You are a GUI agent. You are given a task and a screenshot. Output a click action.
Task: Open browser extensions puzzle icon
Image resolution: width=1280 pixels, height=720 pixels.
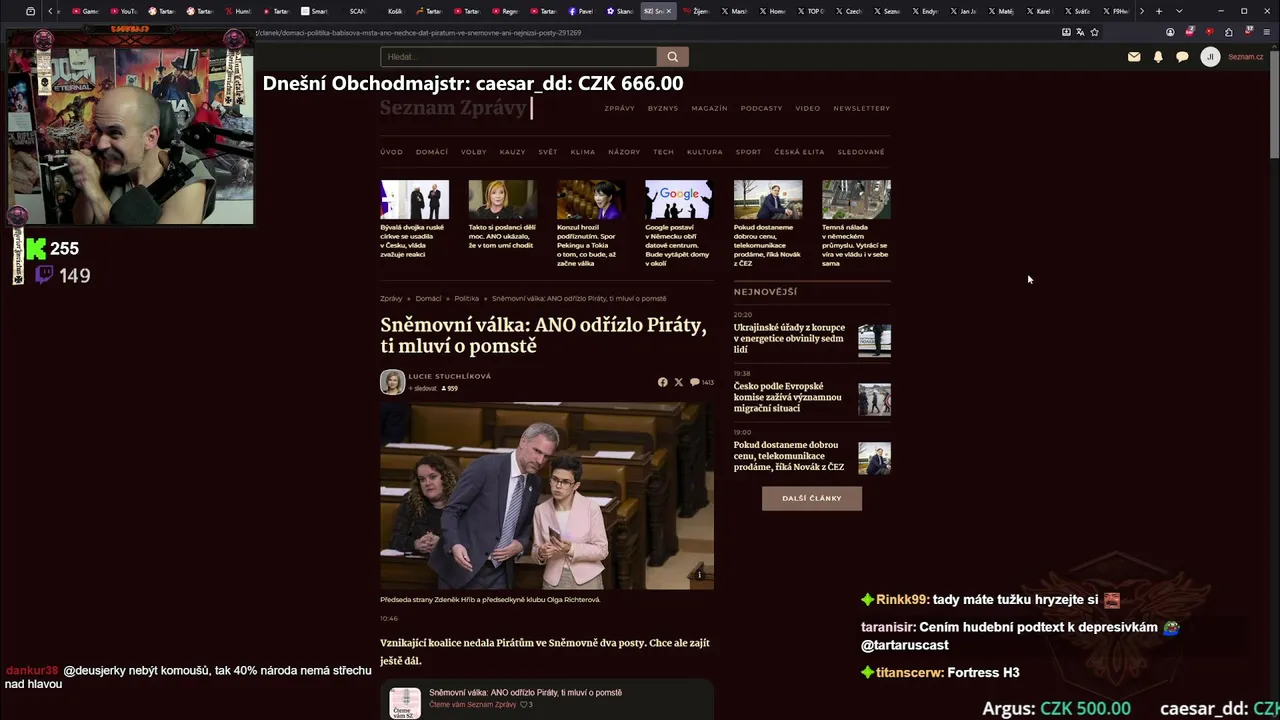pyautogui.click(x=1228, y=32)
